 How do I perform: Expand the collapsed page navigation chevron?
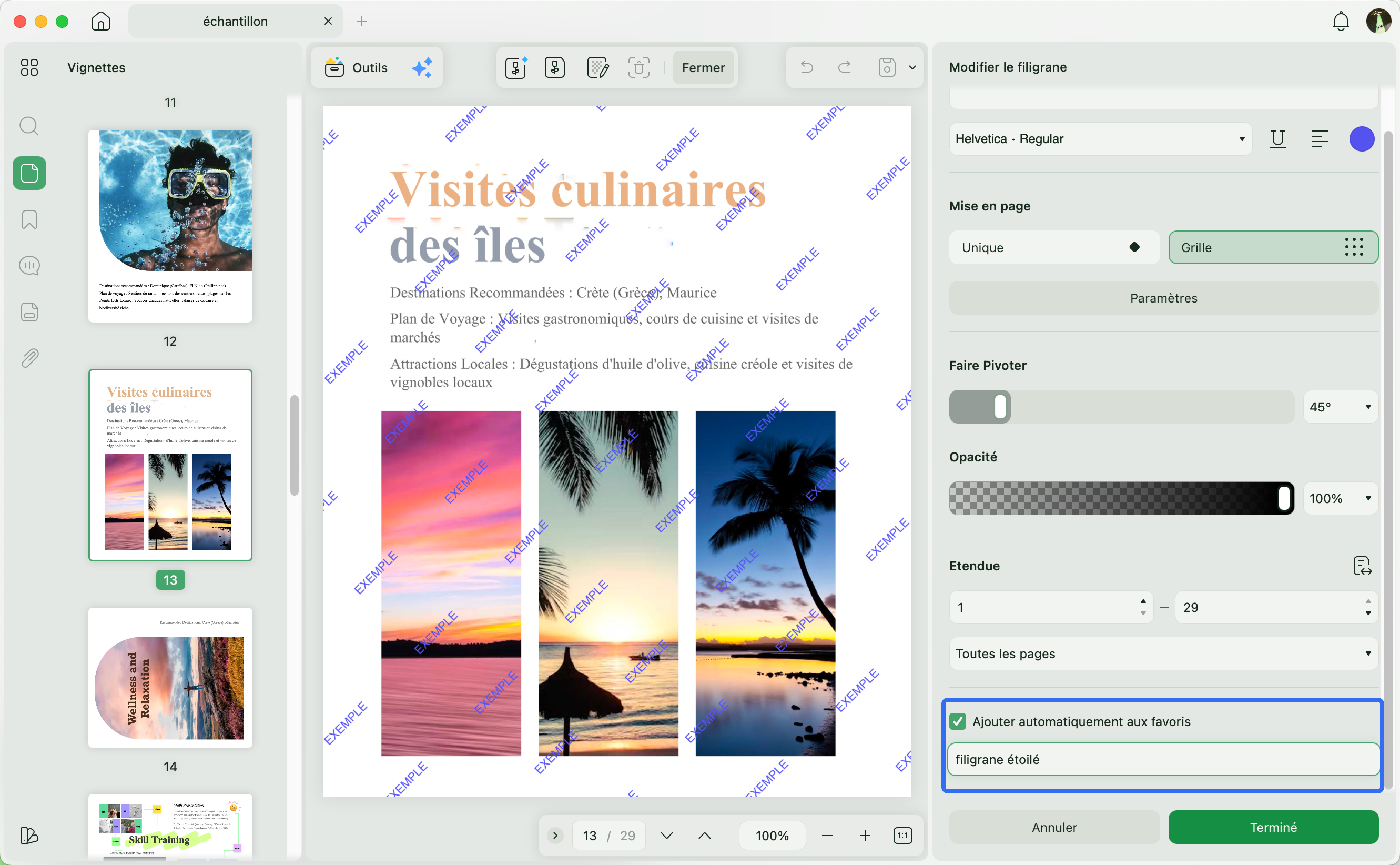(x=554, y=836)
